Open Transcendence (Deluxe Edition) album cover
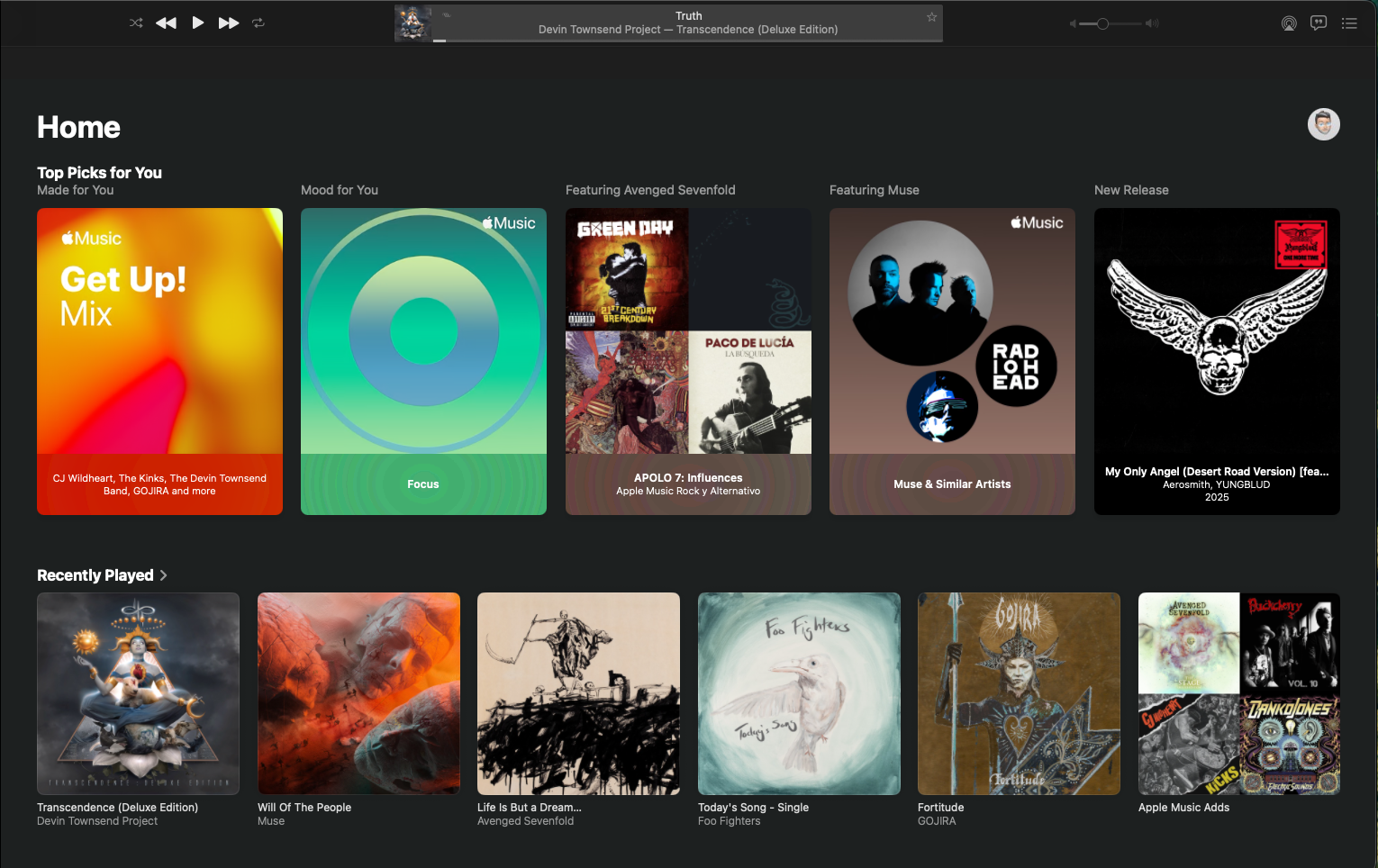The height and width of the screenshot is (868, 1378). pyautogui.click(x=138, y=693)
